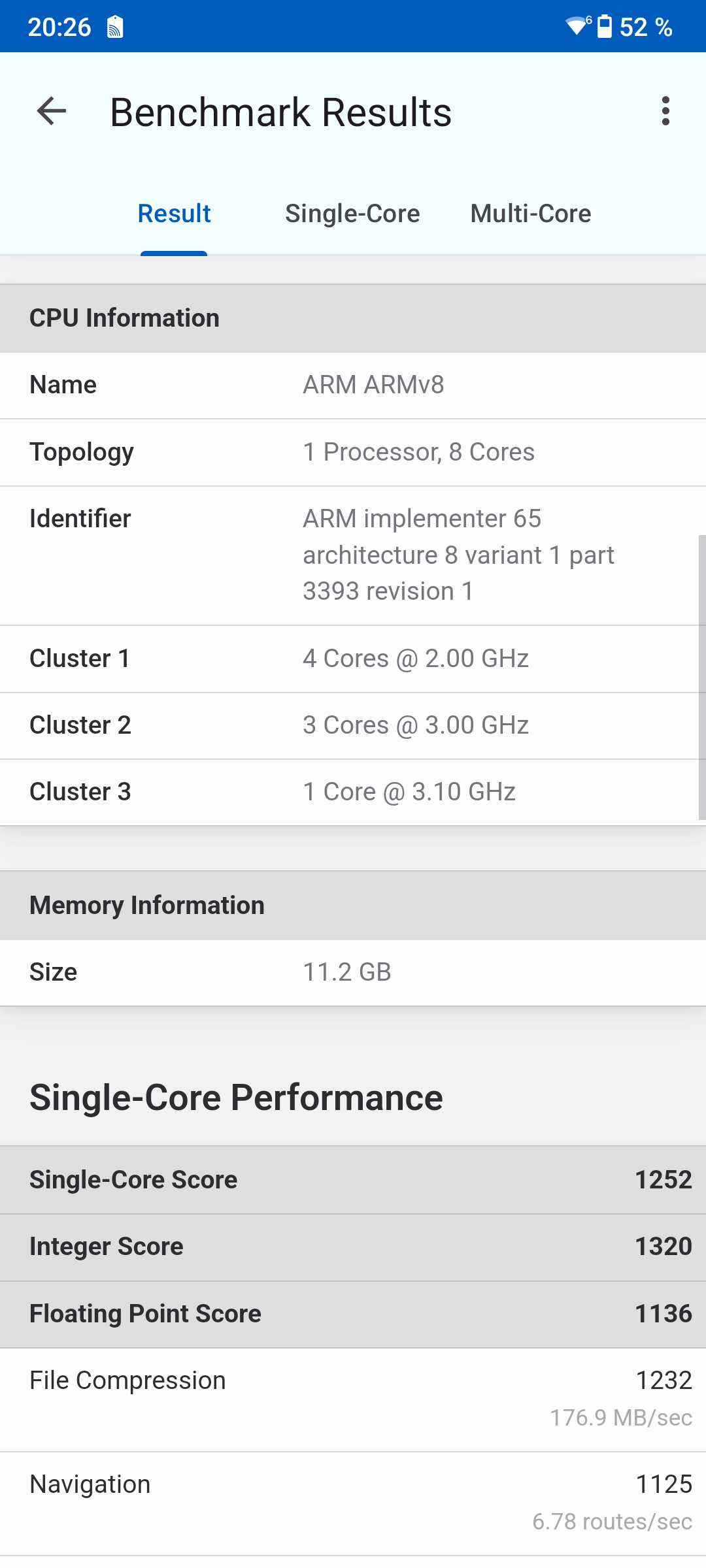
Task: Open the three-dot overflow menu
Action: [665, 111]
